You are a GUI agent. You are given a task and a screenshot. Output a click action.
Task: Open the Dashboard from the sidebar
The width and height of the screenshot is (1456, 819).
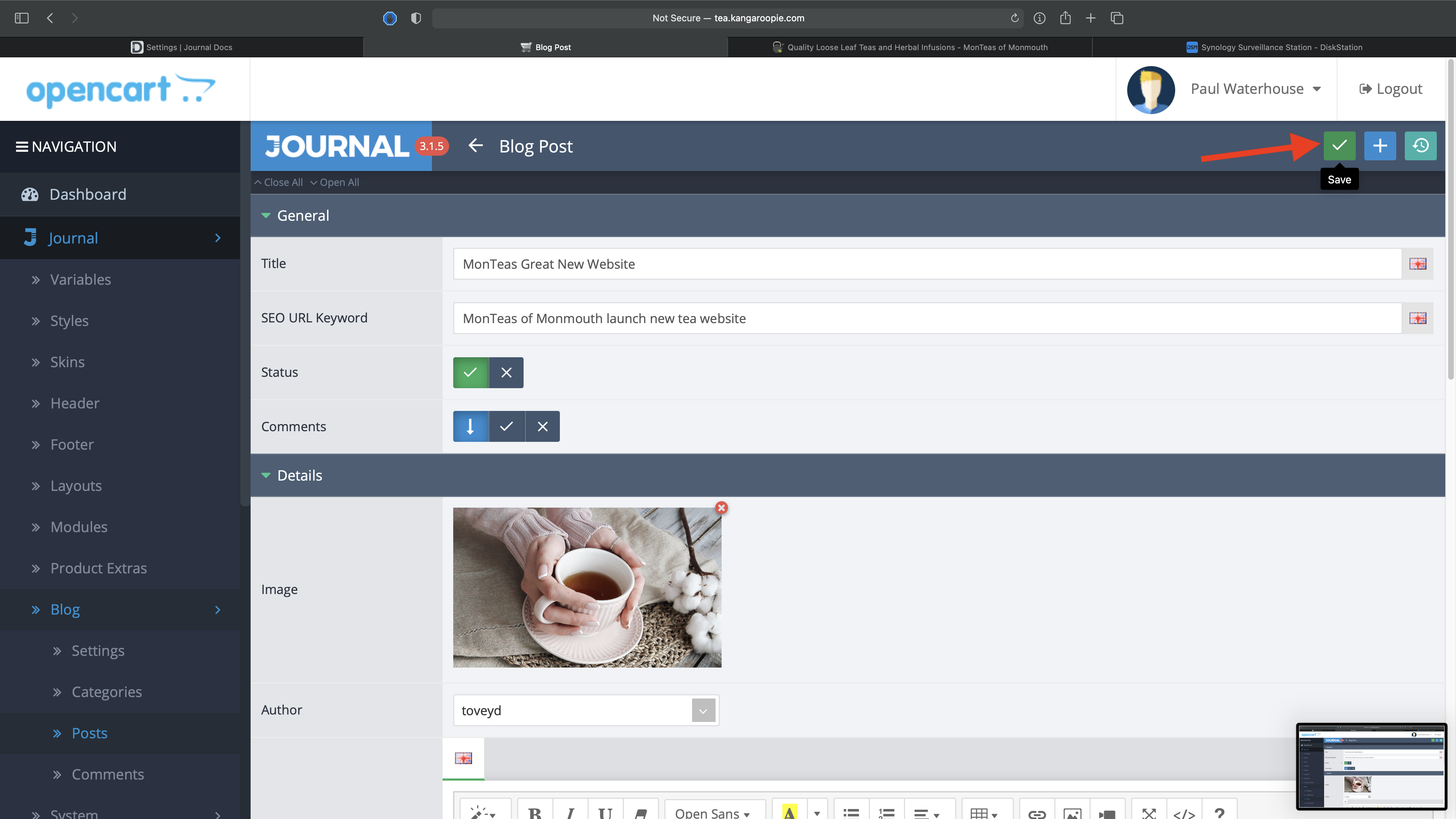[x=87, y=194]
